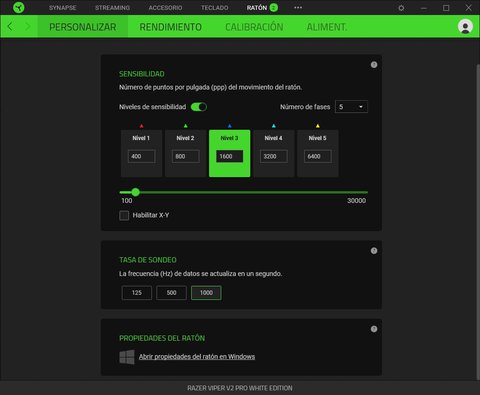Open the user profile avatar
This screenshot has width=480, height=395.
point(465,26)
